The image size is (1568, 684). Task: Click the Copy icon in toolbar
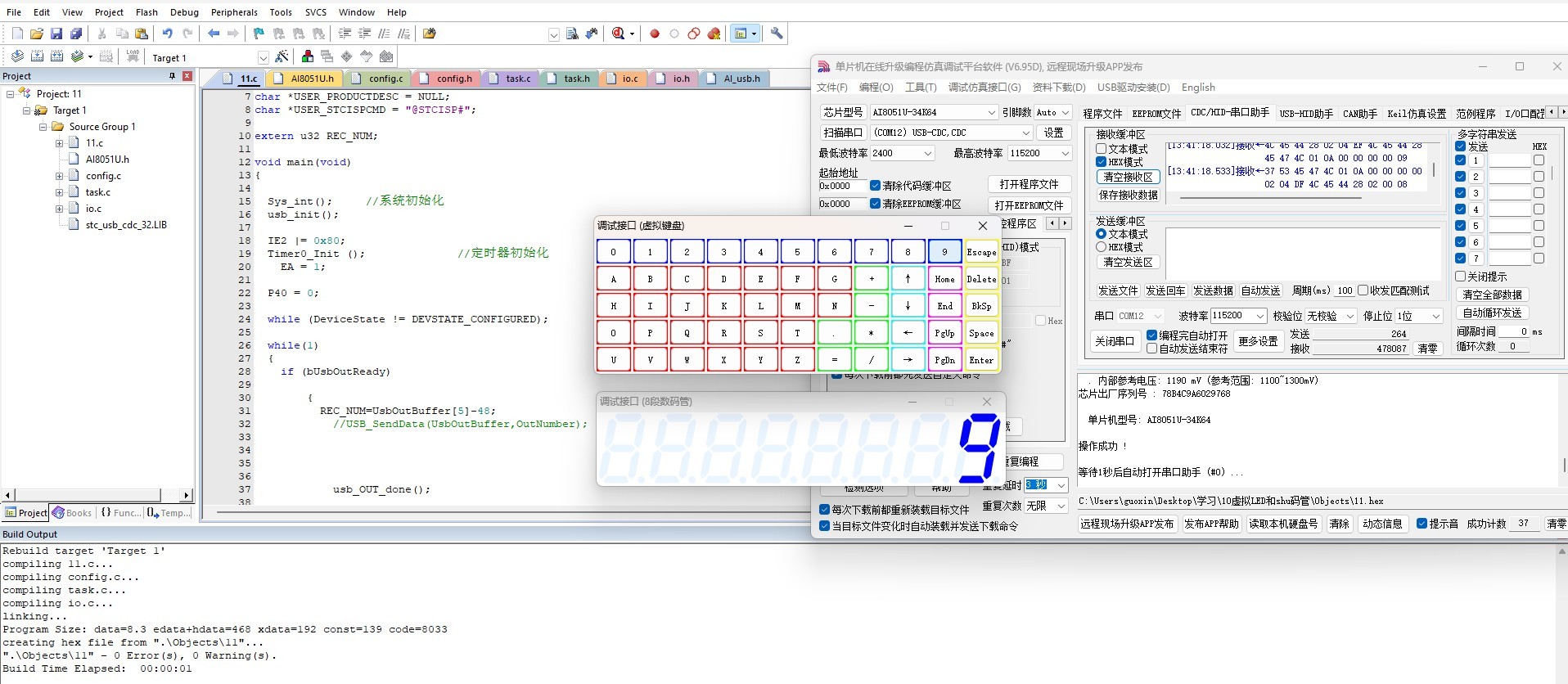pos(122,34)
